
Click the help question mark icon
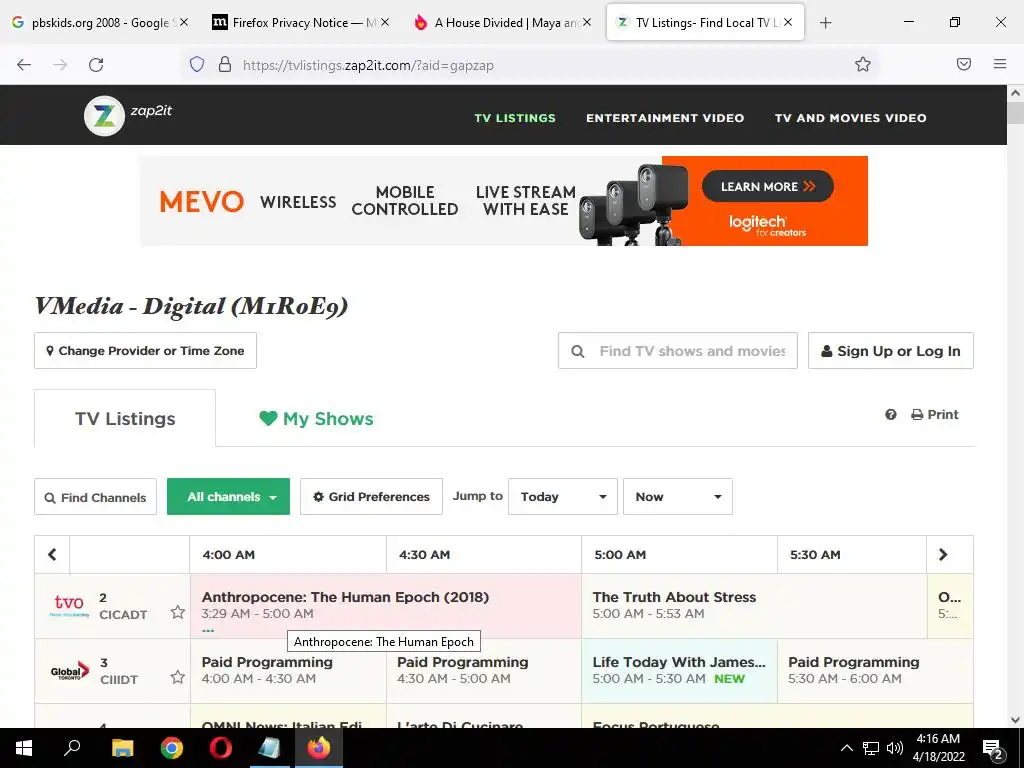click(891, 415)
